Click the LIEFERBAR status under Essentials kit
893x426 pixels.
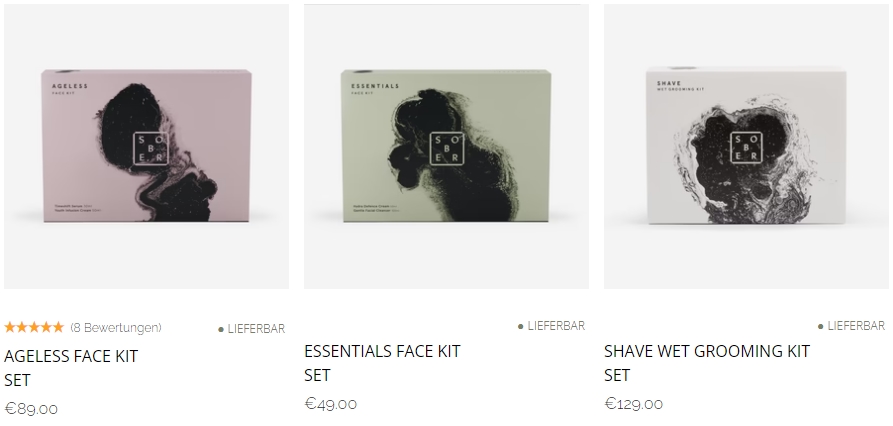tap(556, 326)
